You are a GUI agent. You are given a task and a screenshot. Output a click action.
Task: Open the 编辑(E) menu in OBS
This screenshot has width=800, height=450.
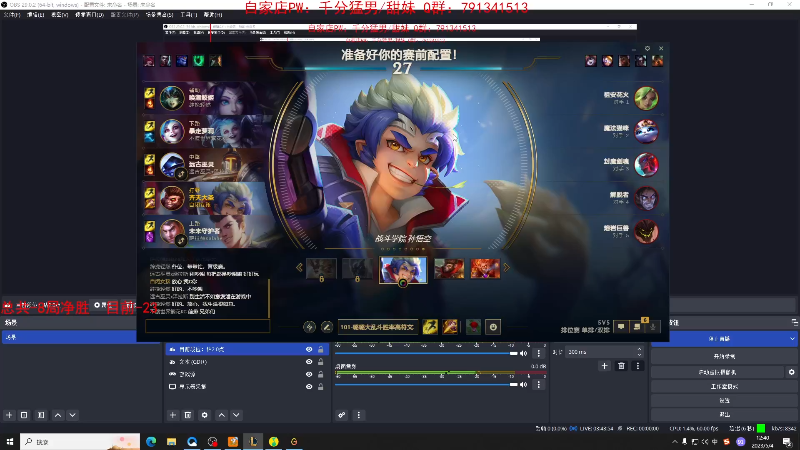[x=35, y=15]
